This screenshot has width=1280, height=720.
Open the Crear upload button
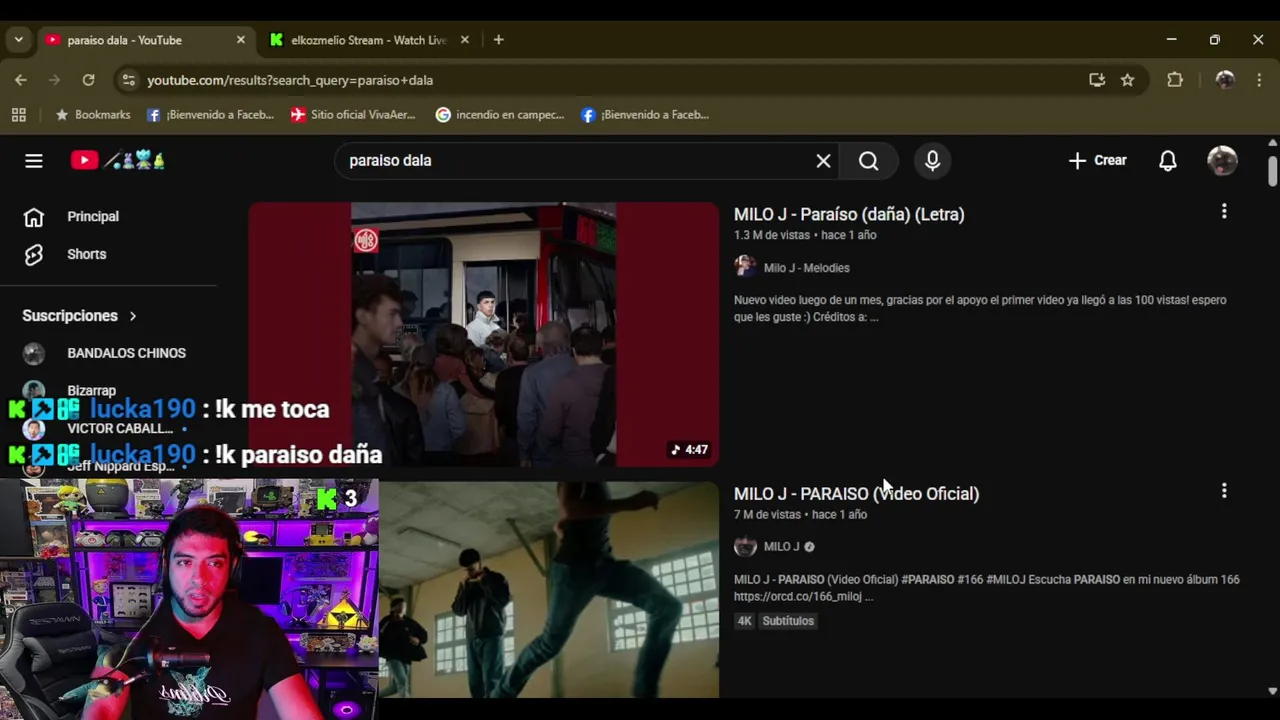pos(1097,160)
